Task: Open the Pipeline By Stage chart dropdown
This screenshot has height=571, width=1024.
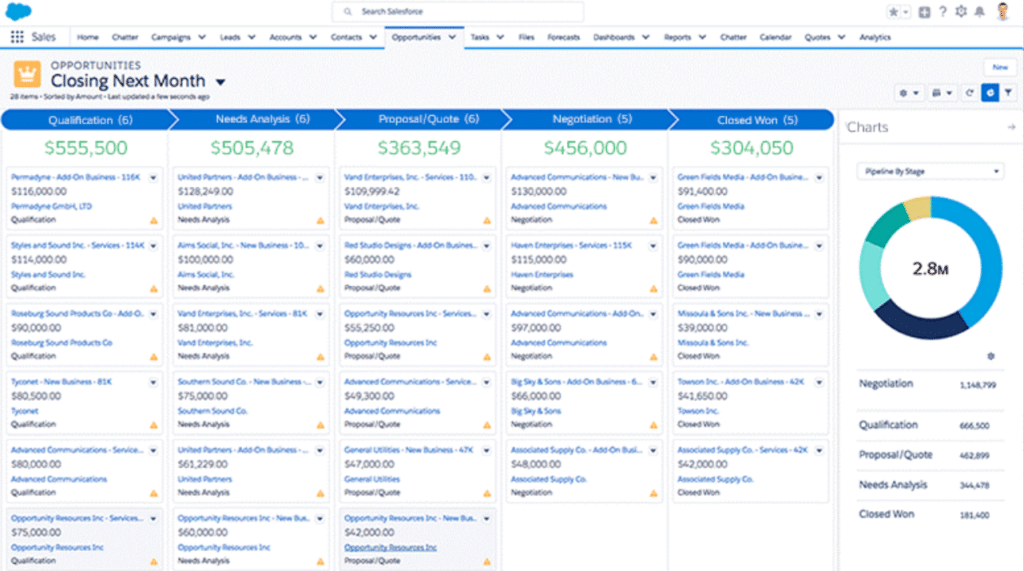Action: point(931,171)
